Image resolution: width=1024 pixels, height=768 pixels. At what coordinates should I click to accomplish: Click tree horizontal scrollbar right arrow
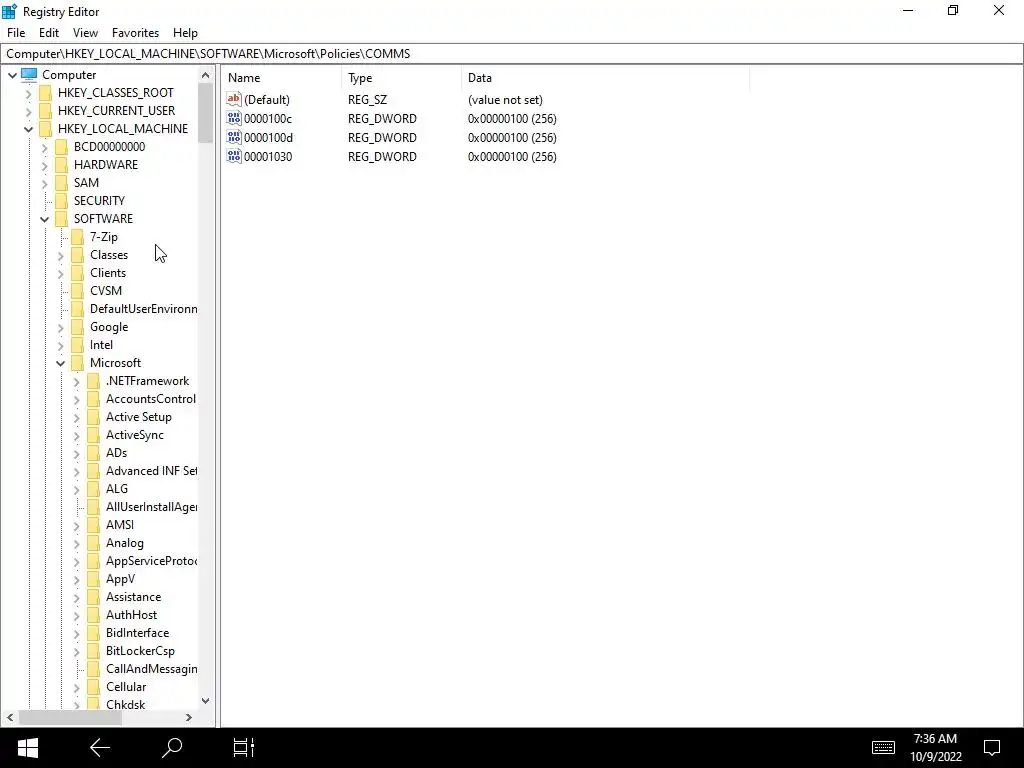pyautogui.click(x=189, y=718)
